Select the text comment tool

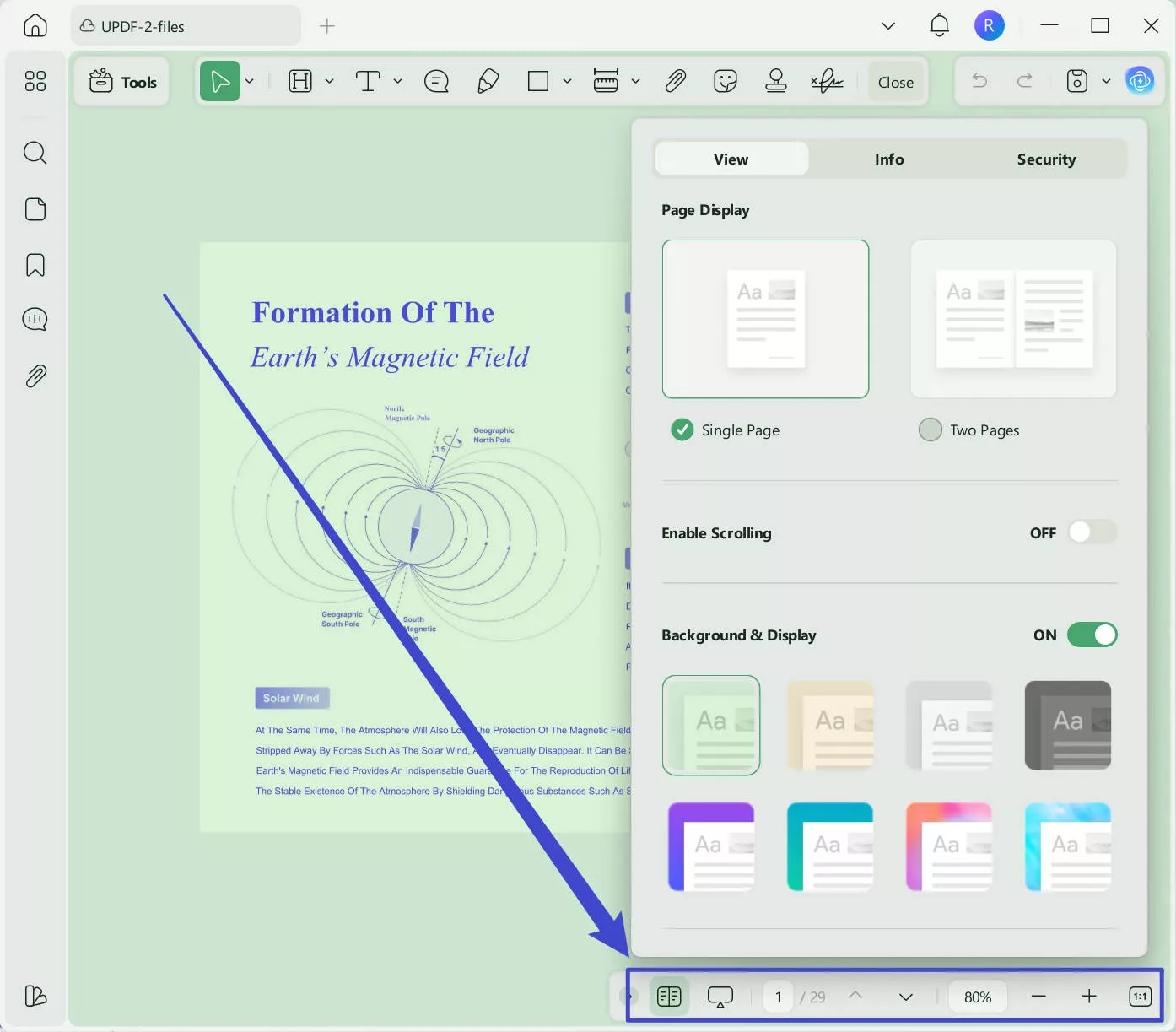(368, 82)
